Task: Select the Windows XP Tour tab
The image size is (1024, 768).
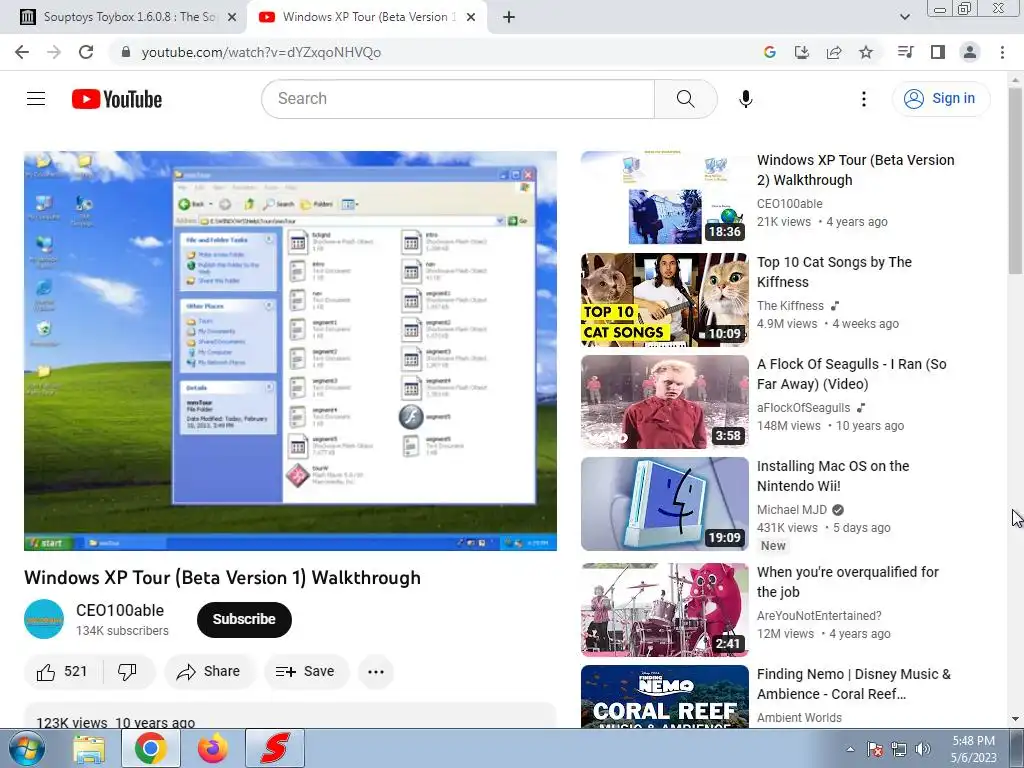Action: pyautogui.click(x=364, y=17)
